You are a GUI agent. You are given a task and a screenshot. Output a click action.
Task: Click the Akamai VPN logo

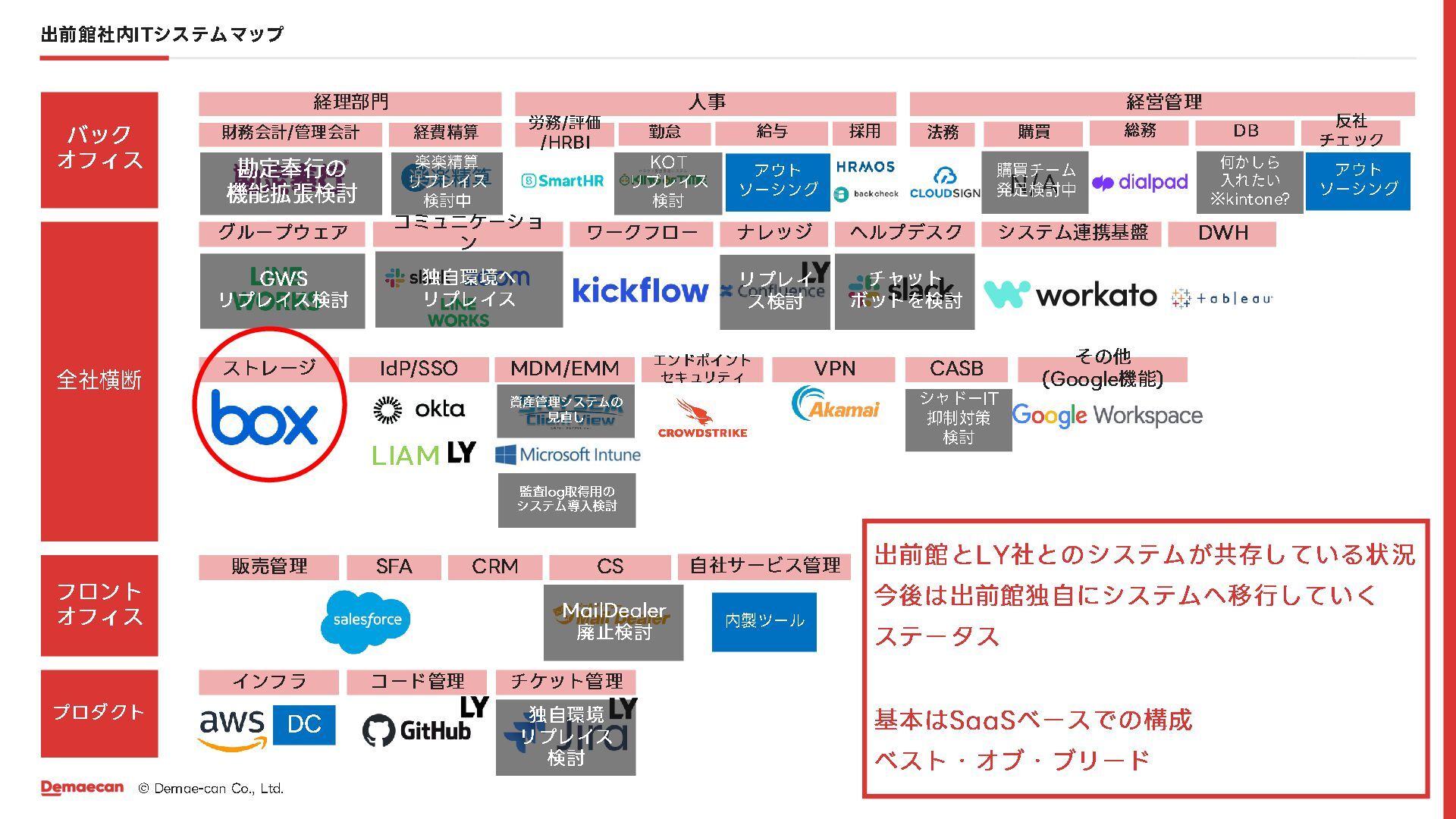pos(835,406)
